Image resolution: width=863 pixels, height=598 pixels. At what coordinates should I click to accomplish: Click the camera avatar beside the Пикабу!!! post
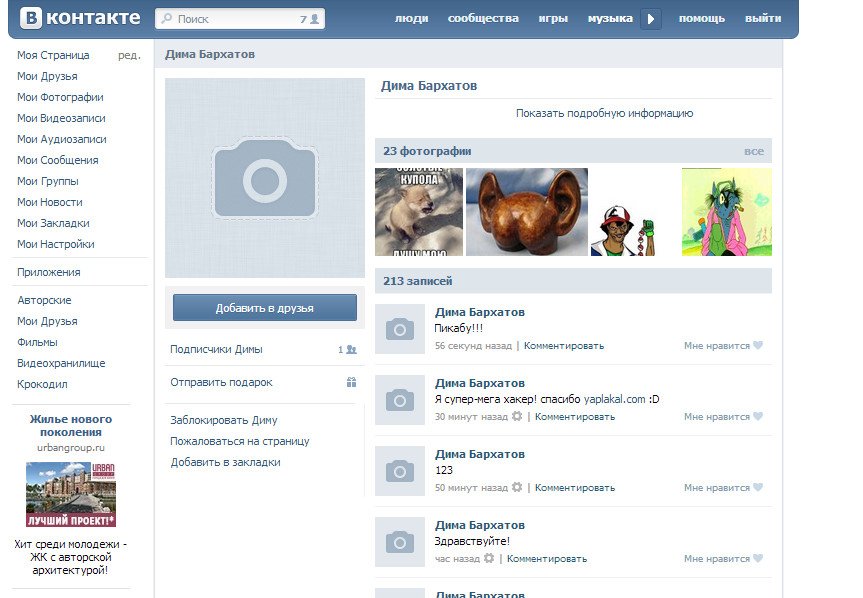[x=400, y=329]
